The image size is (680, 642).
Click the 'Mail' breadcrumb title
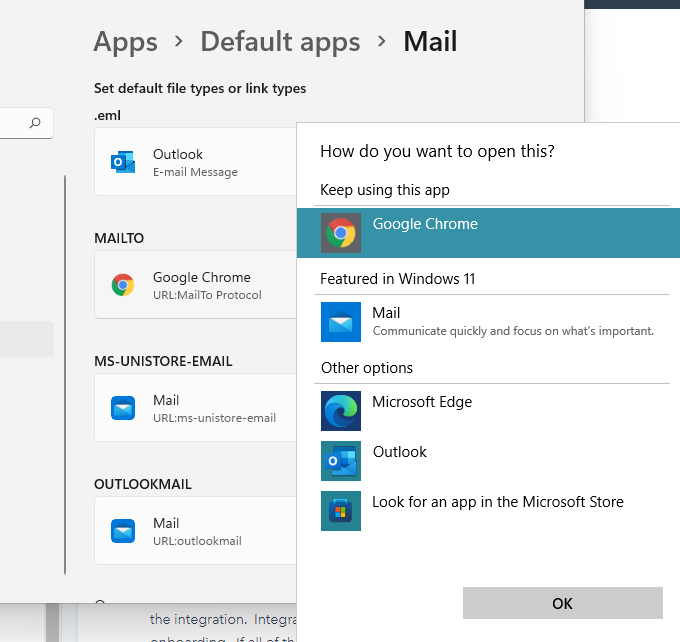point(430,42)
